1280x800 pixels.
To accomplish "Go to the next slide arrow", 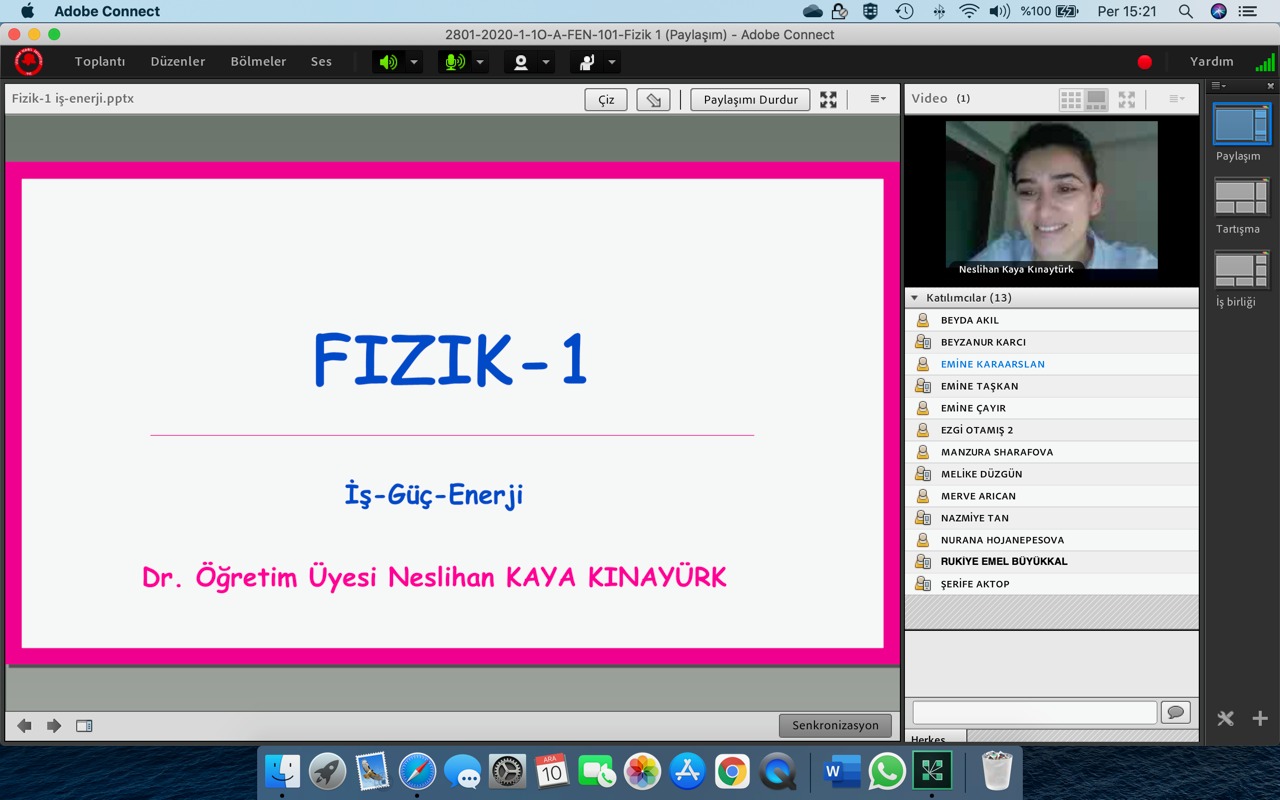I will pos(54,726).
